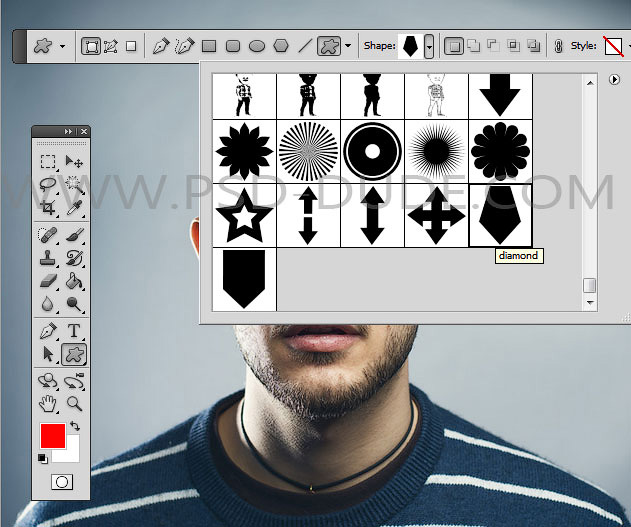This screenshot has height=527, width=631.
Task: Pick the diamond custom shape
Action: click(x=500, y=215)
